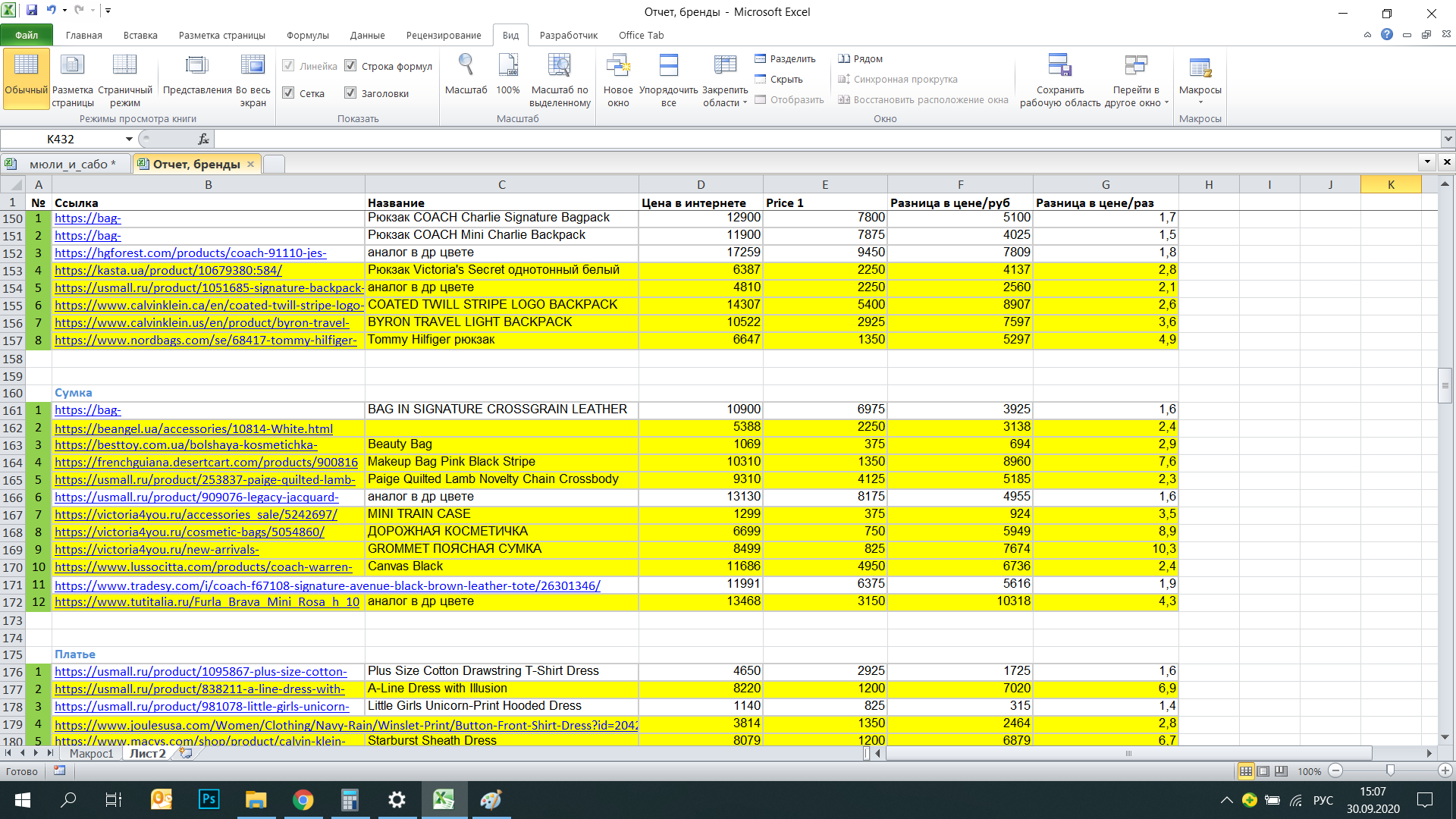Switch to Full Screen (Во весь экран)

253,78
